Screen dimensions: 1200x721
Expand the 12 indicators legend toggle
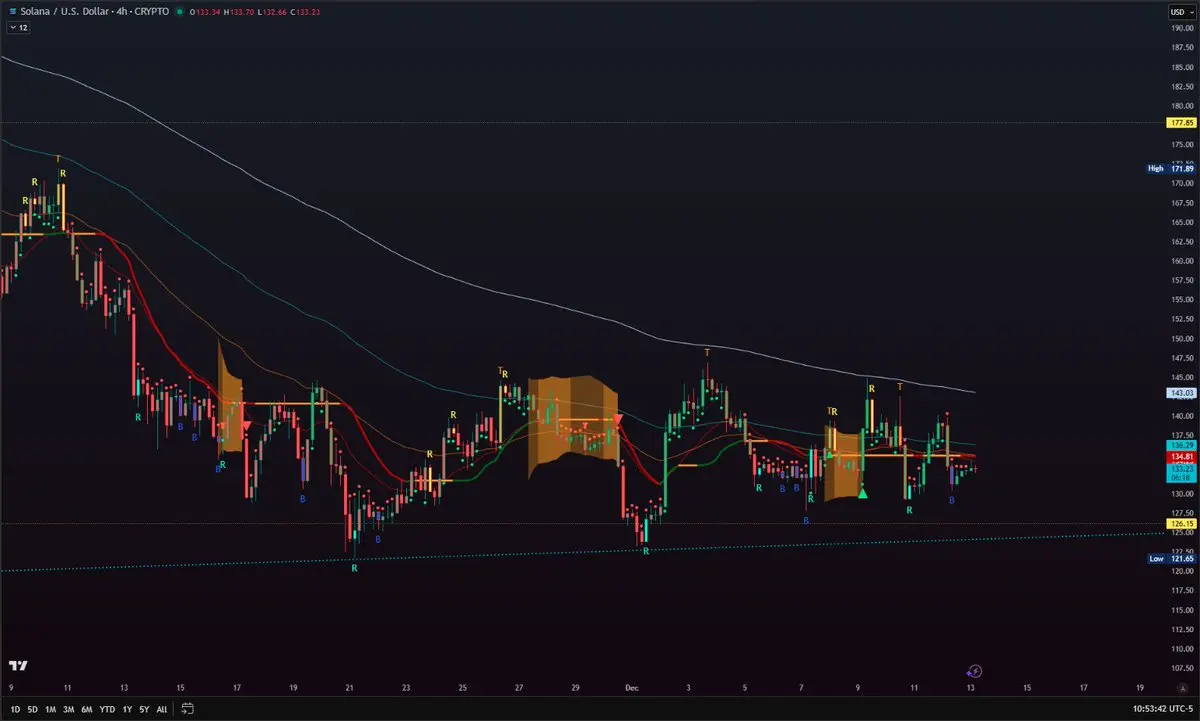pos(19,29)
